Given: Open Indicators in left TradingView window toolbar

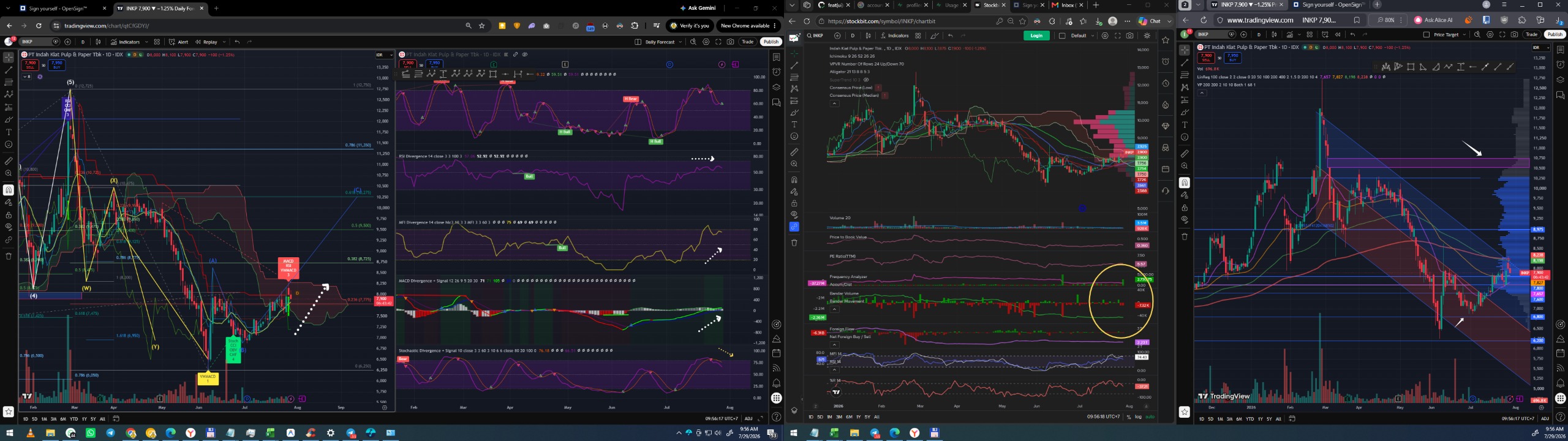Looking at the screenshot, I should [126, 42].
